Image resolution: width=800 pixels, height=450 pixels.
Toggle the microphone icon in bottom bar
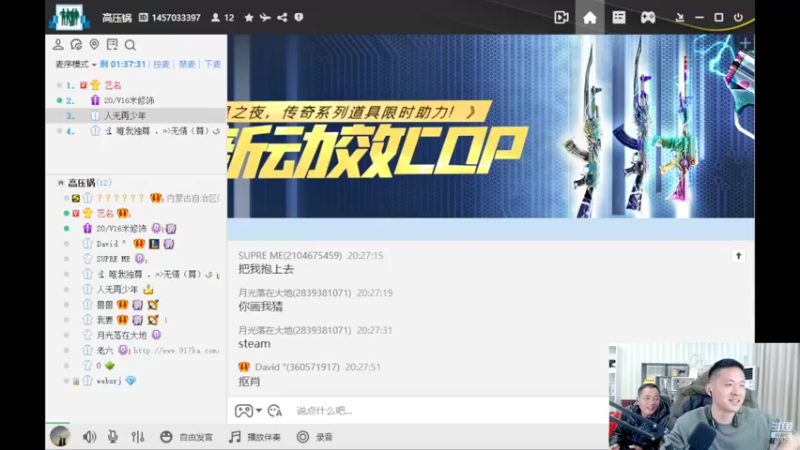point(113,437)
